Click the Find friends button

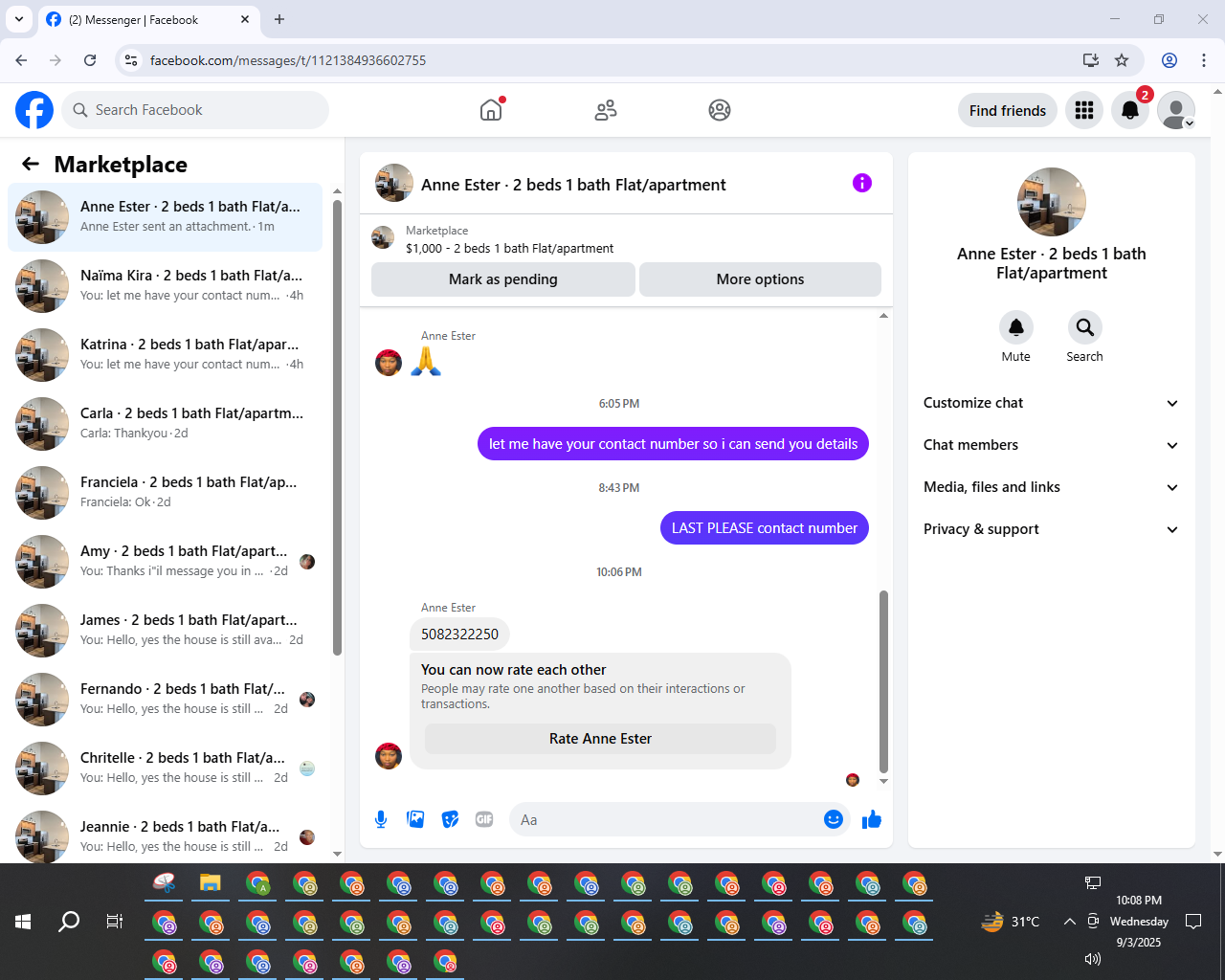coord(1008,111)
